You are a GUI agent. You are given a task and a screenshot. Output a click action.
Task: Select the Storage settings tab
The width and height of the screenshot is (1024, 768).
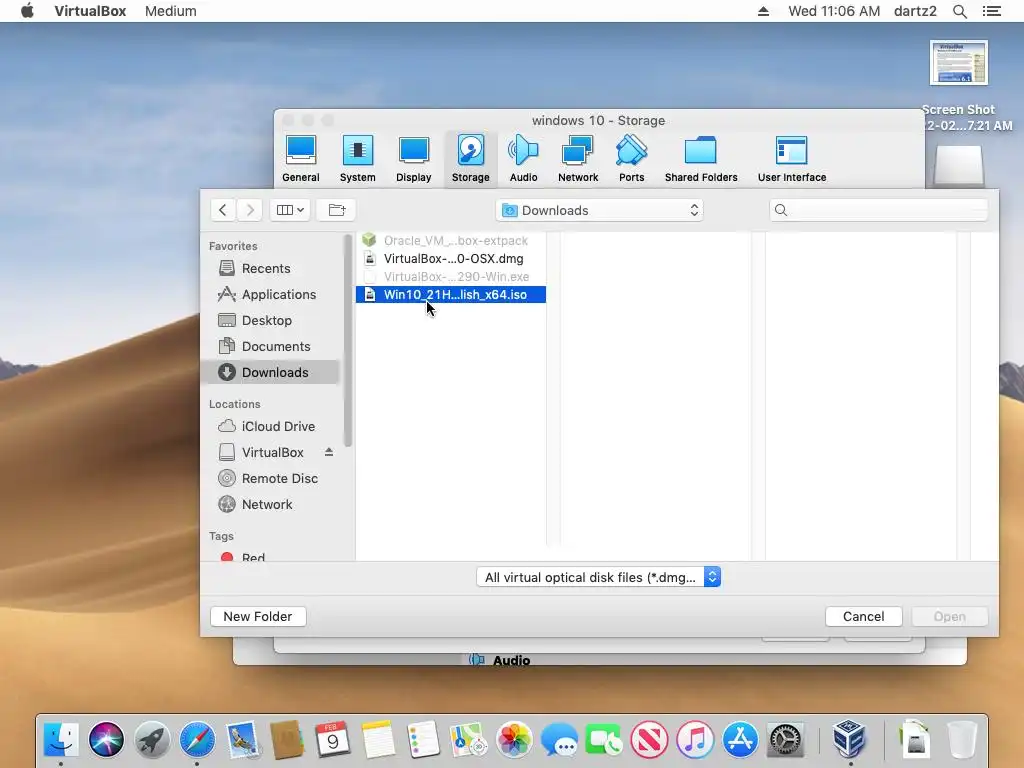tap(470, 159)
